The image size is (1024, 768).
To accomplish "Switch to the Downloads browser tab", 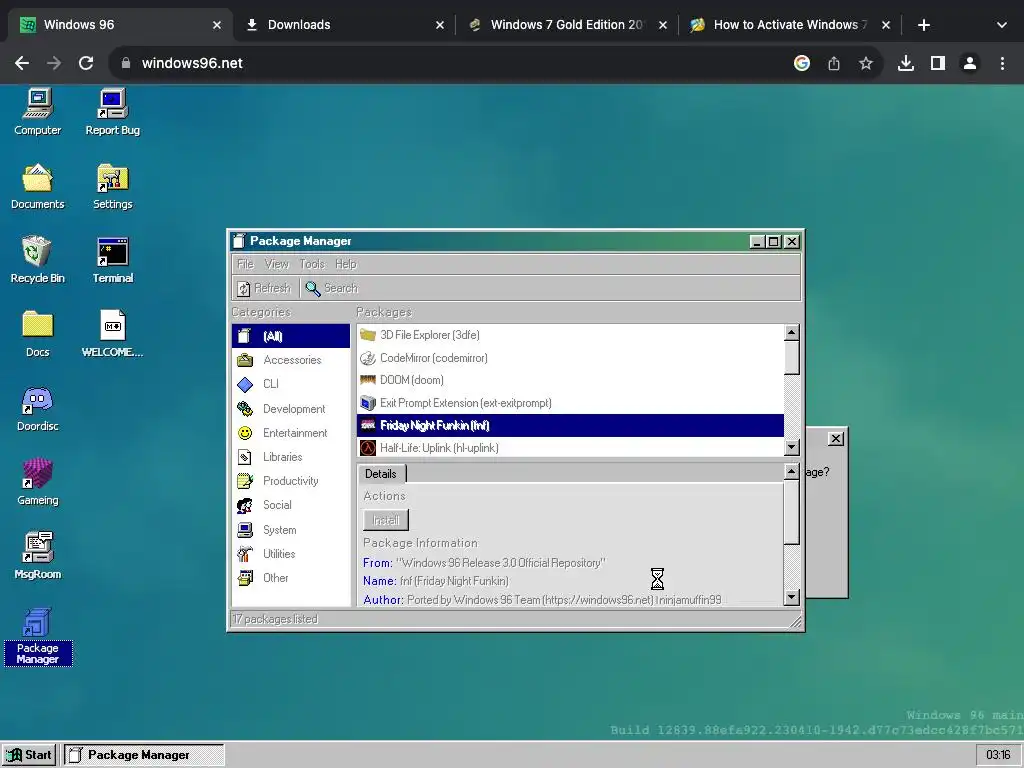I will point(340,25).
